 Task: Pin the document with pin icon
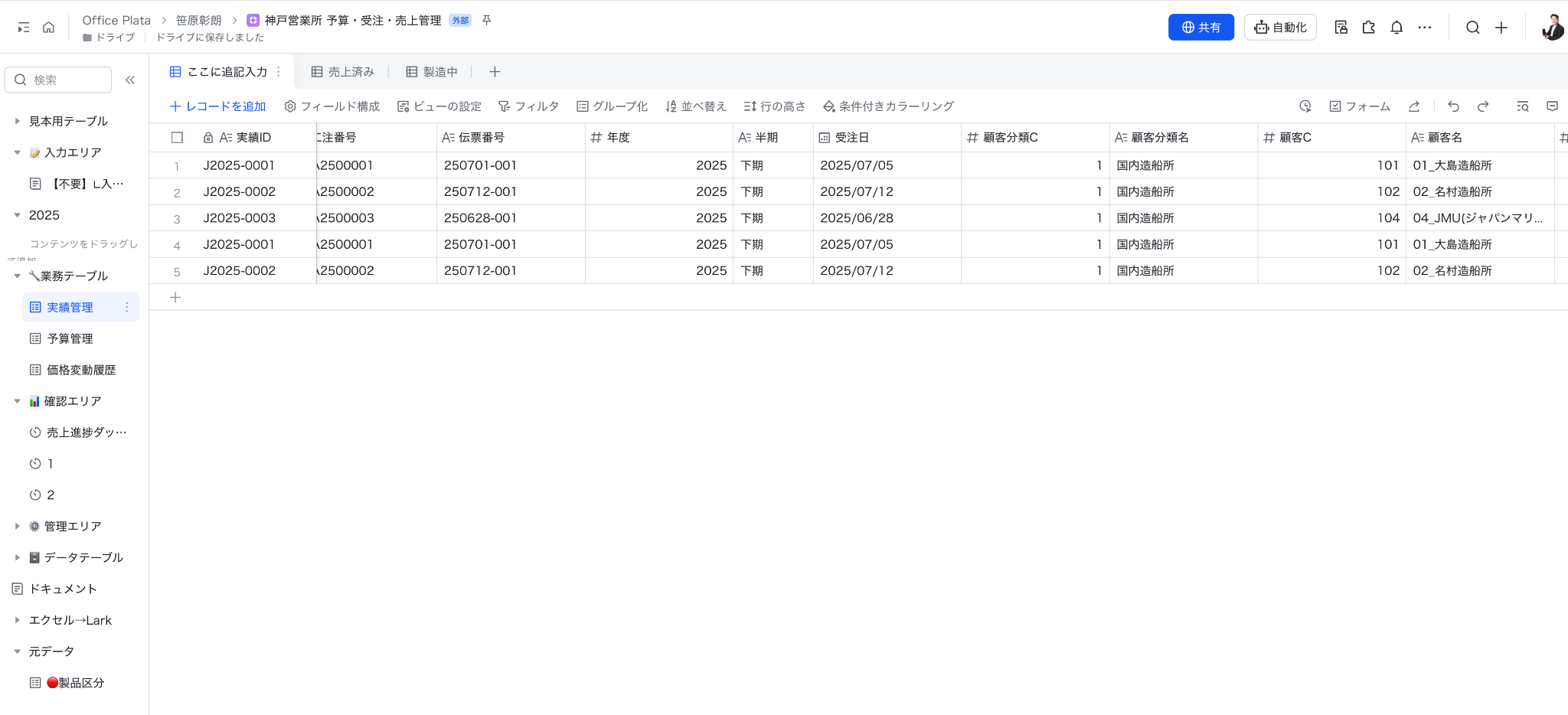click(486, 21)
